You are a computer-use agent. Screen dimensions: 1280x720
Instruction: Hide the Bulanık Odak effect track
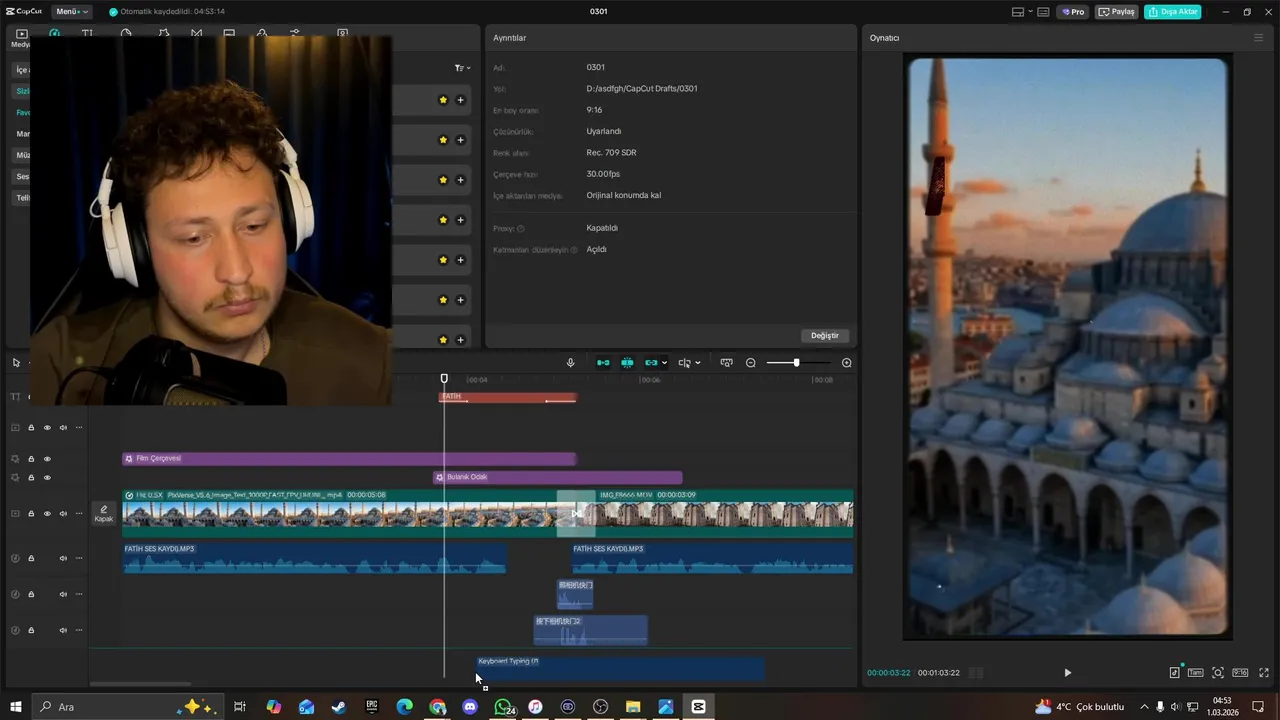point(47,478)
